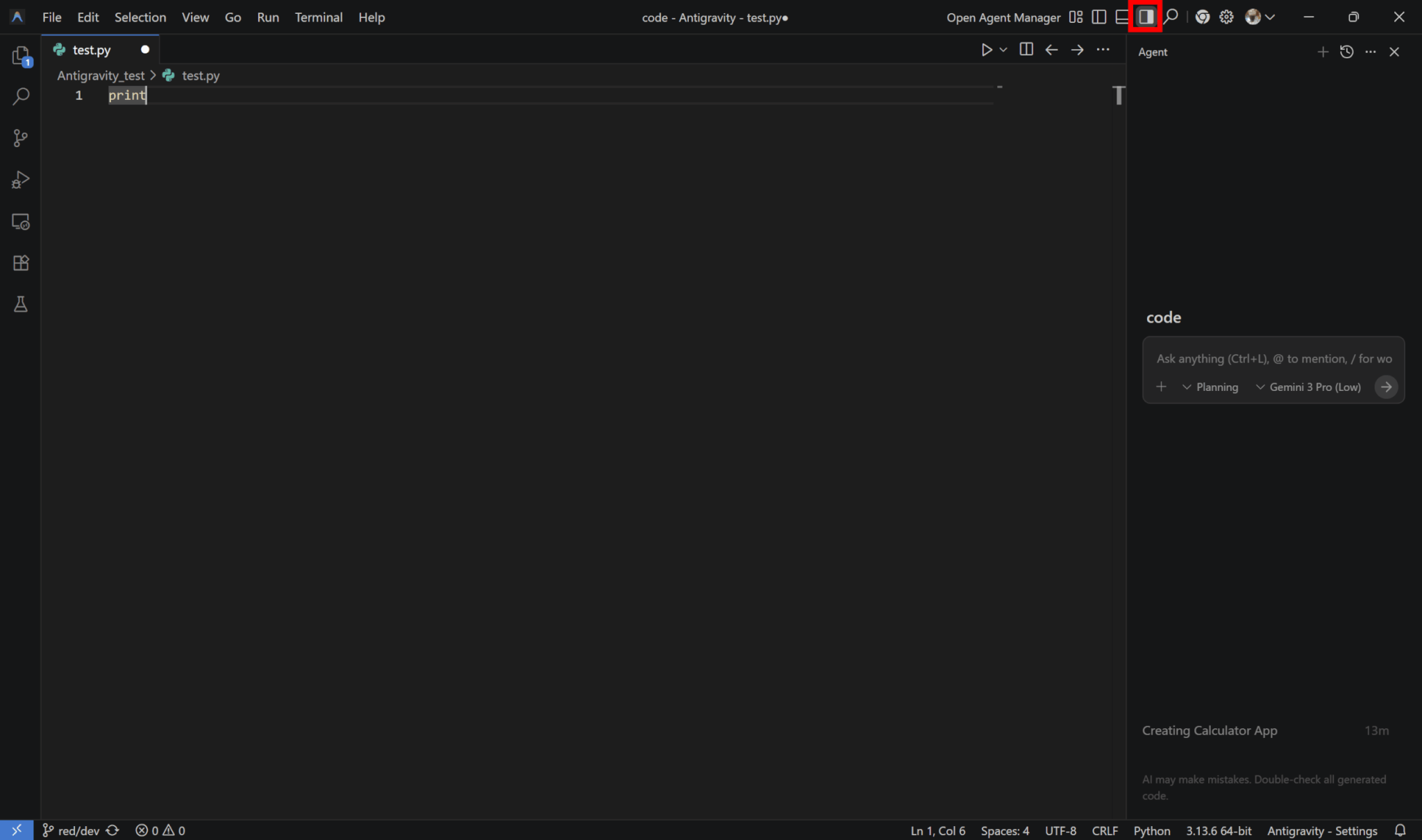
Task: Open the Gemini 3 Pro (Low) model dropdown
Action: 1308,387
